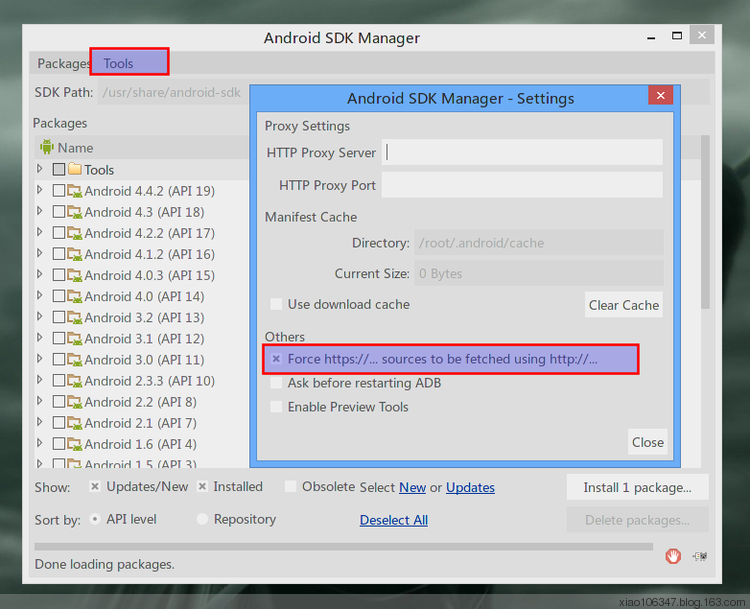Click Install 1 package button
The image size is (750, 609).
point(637,487)
